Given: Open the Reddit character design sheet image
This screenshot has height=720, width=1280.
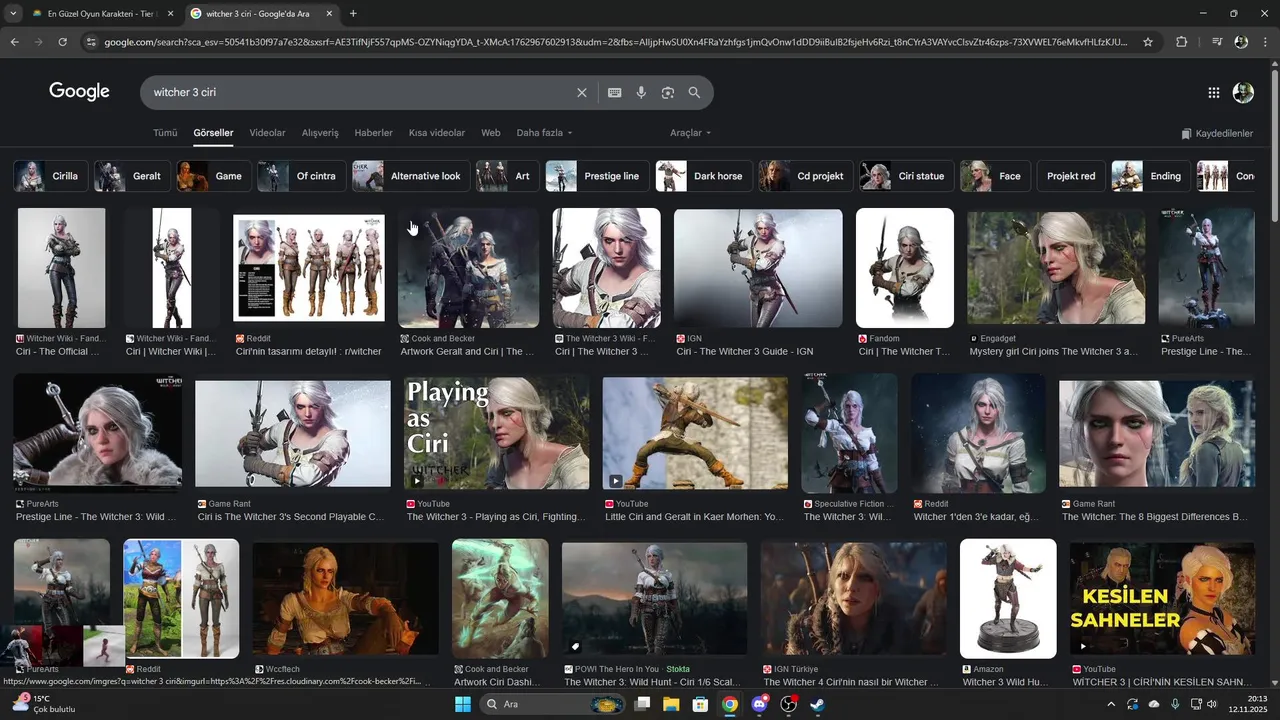Looking at the screenshot, I should pos(309,268).
